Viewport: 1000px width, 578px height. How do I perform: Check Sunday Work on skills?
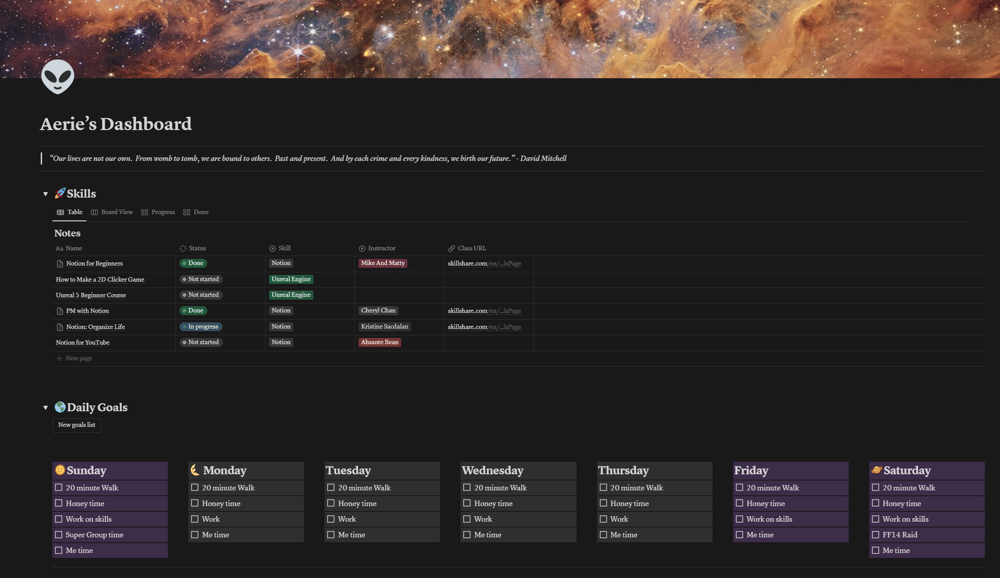pos(59,519)
